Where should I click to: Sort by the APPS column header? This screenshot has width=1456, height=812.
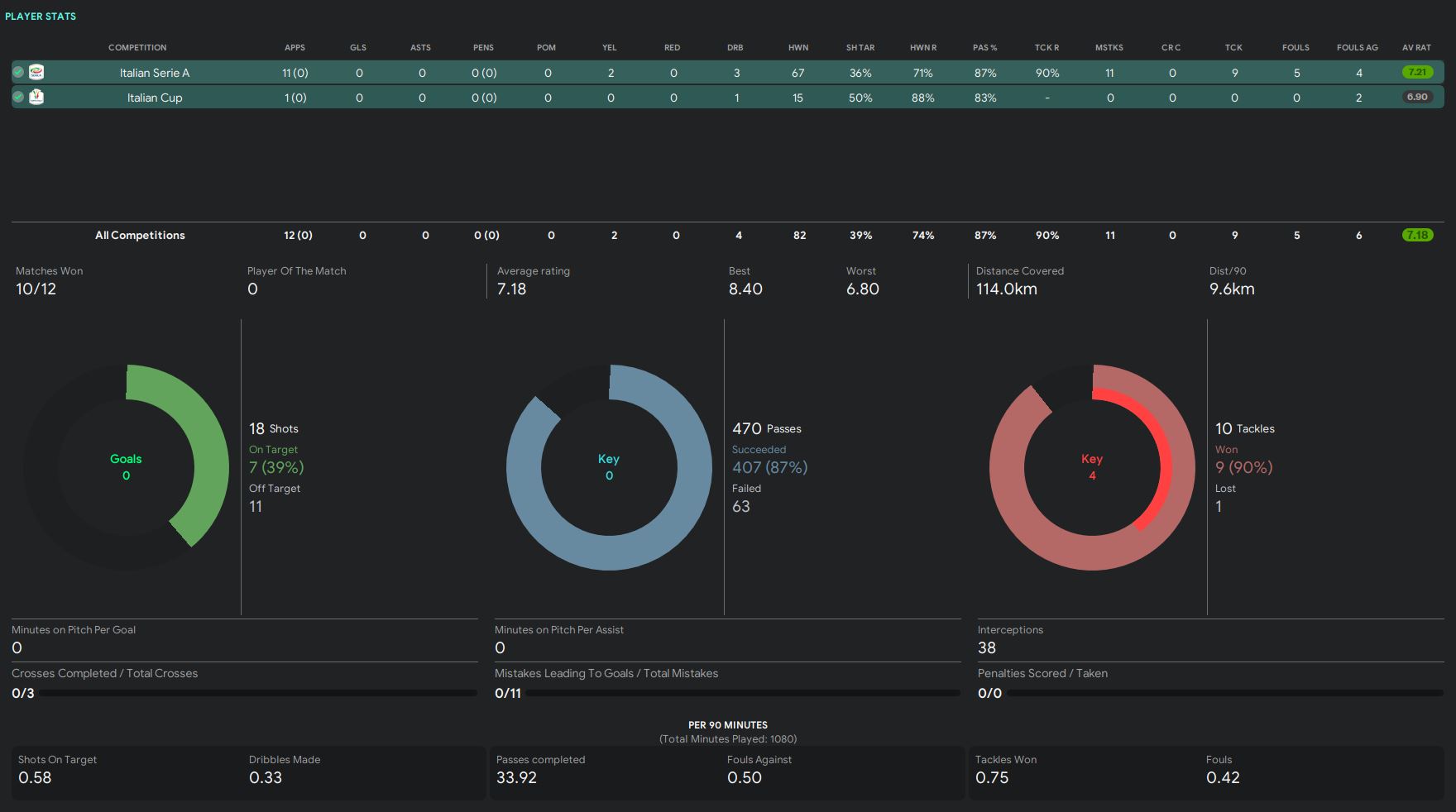coord(295,48)
